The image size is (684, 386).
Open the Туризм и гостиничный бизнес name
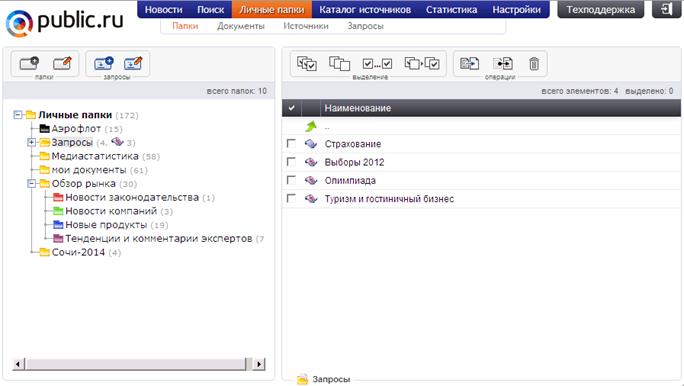coord(389,199)
